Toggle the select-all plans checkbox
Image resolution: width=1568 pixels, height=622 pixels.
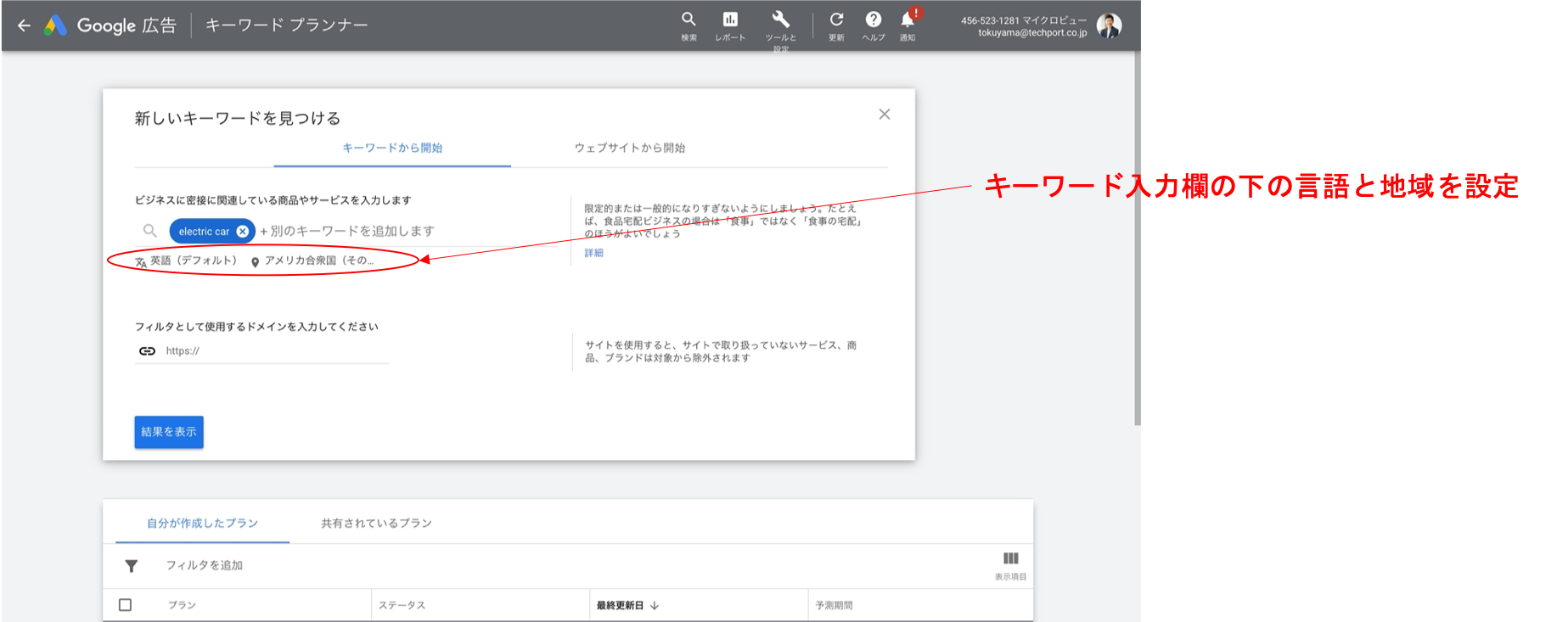(x=126, y=605)
